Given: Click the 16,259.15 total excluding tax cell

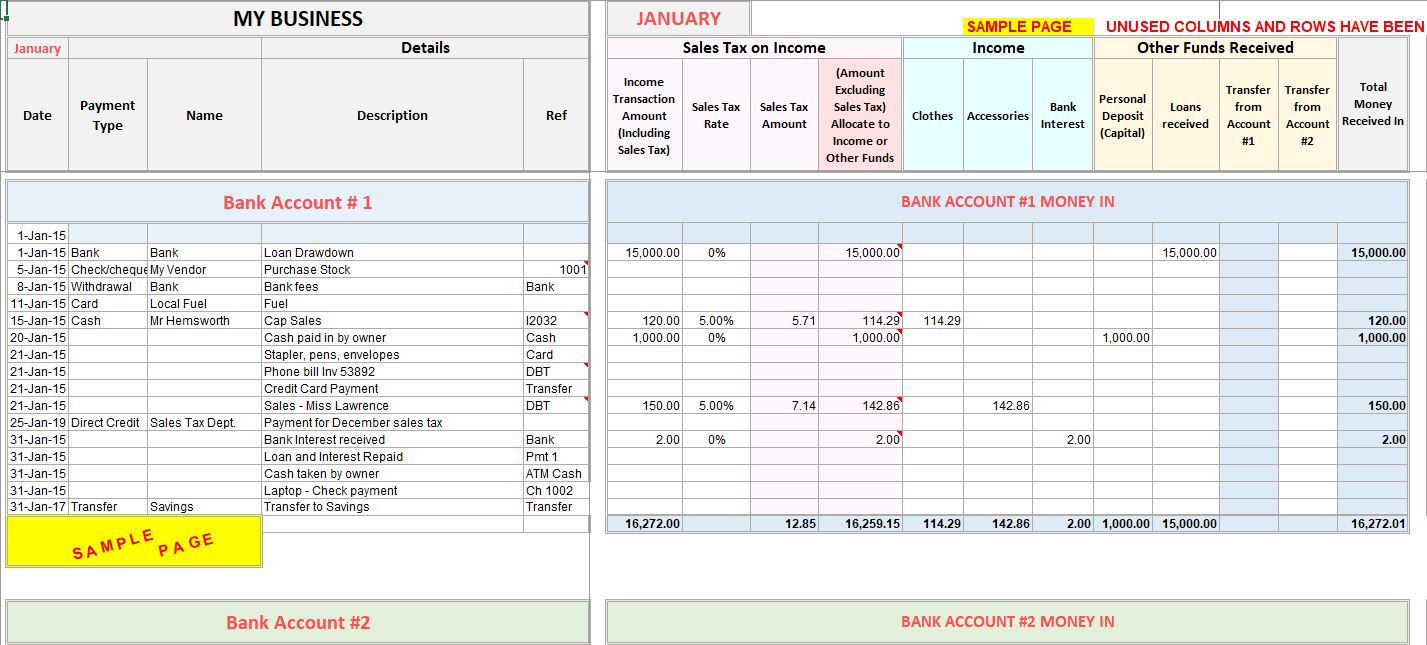Looking at the screenshot, I should click(x=860, y=524).
